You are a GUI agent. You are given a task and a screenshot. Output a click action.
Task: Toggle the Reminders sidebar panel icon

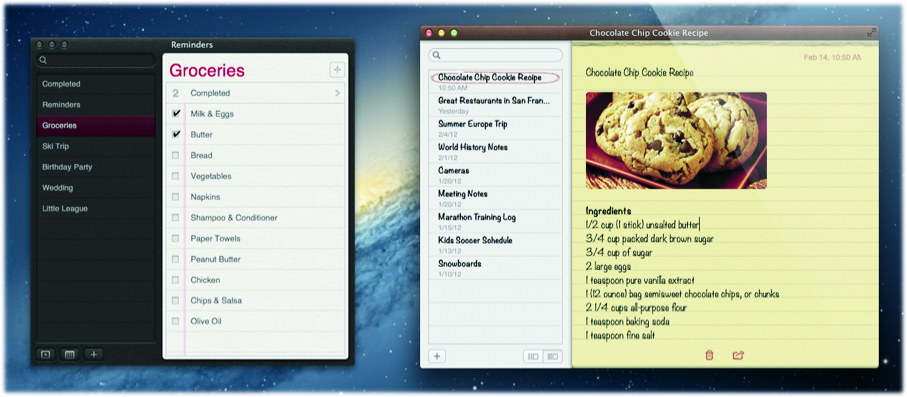coord(45,354)
